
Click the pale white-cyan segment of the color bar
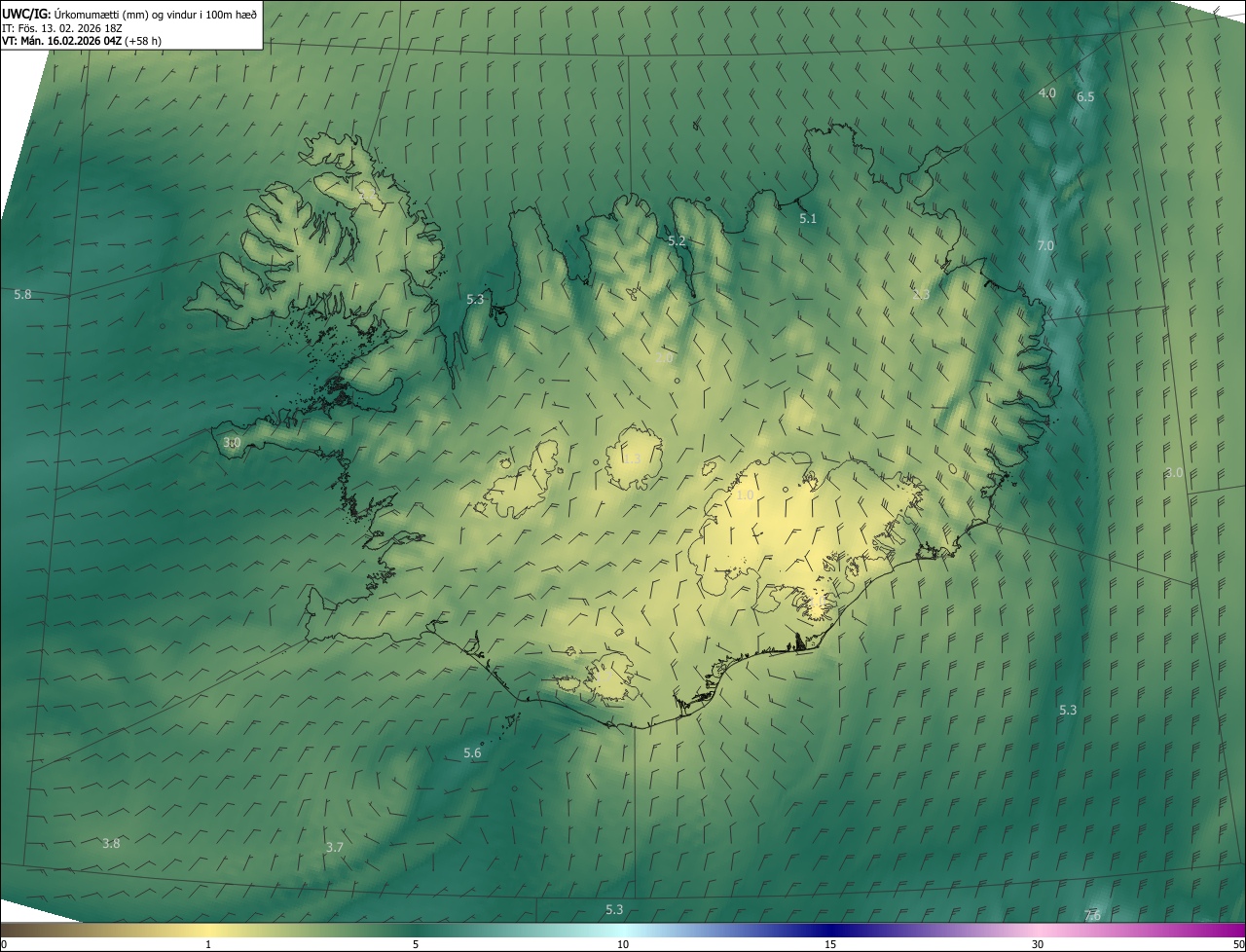tap(623, 930)
